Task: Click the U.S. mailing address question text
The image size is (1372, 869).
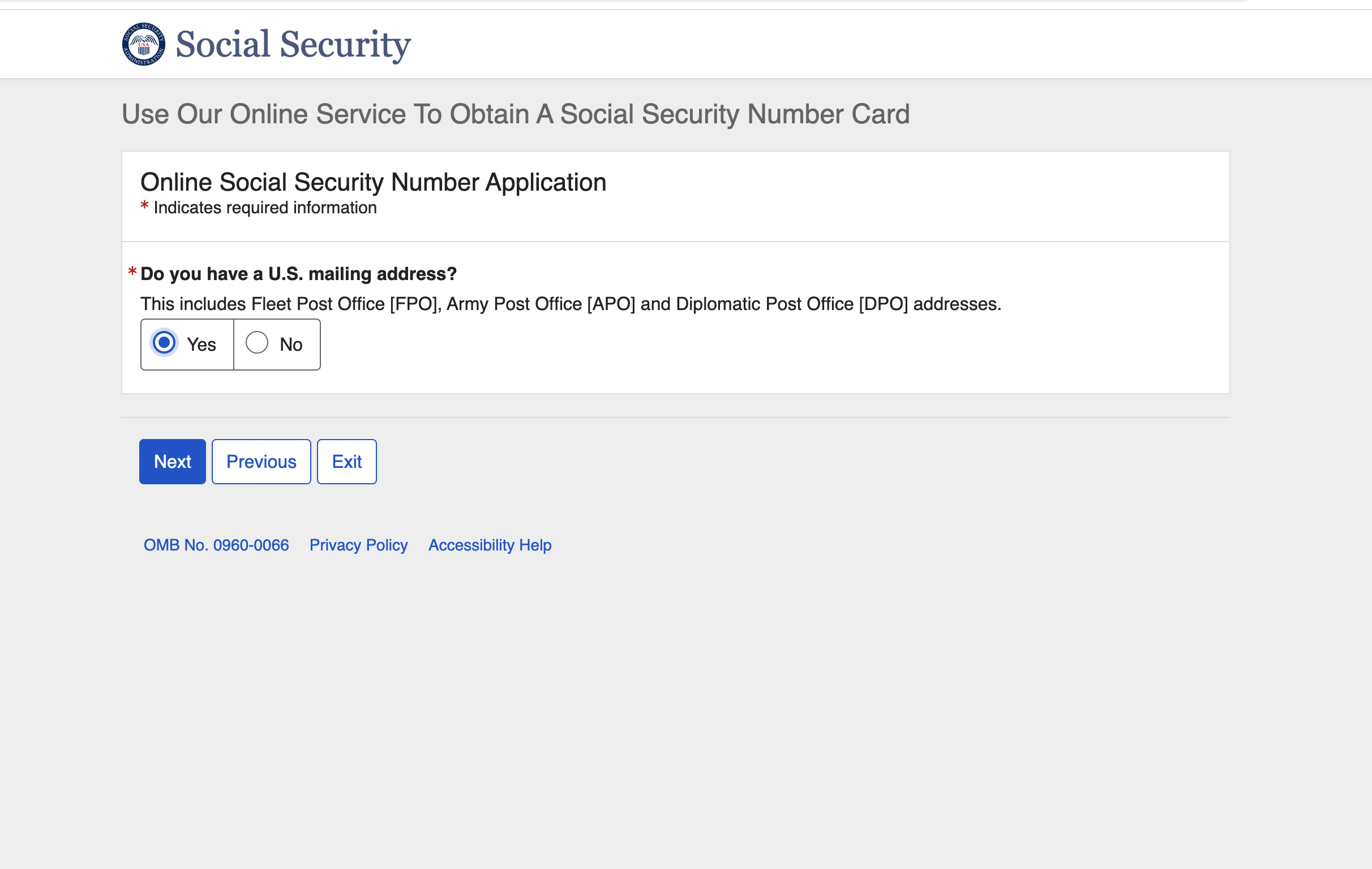Action: coord(298,274)
